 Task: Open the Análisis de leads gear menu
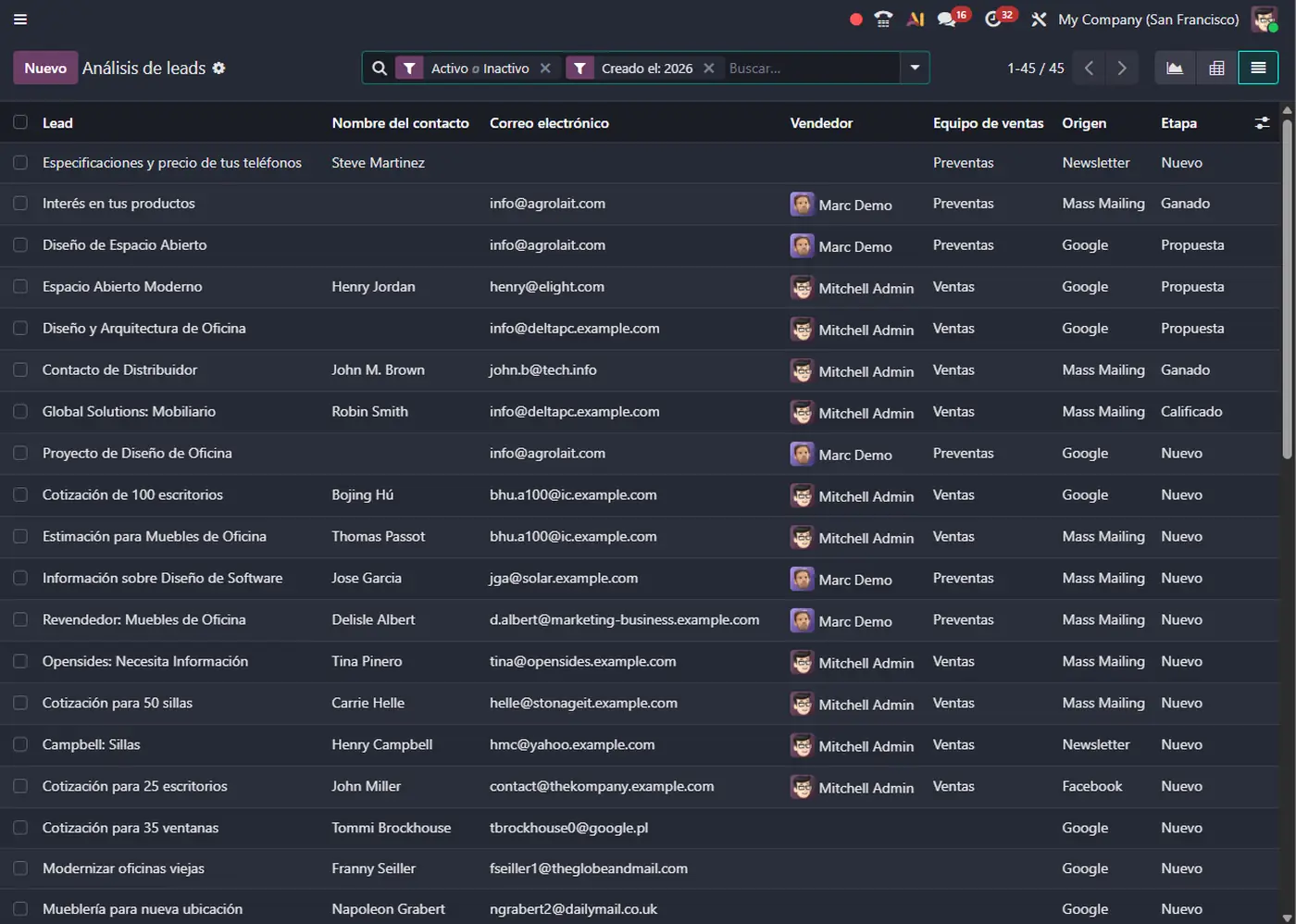[x=218, y=69]
